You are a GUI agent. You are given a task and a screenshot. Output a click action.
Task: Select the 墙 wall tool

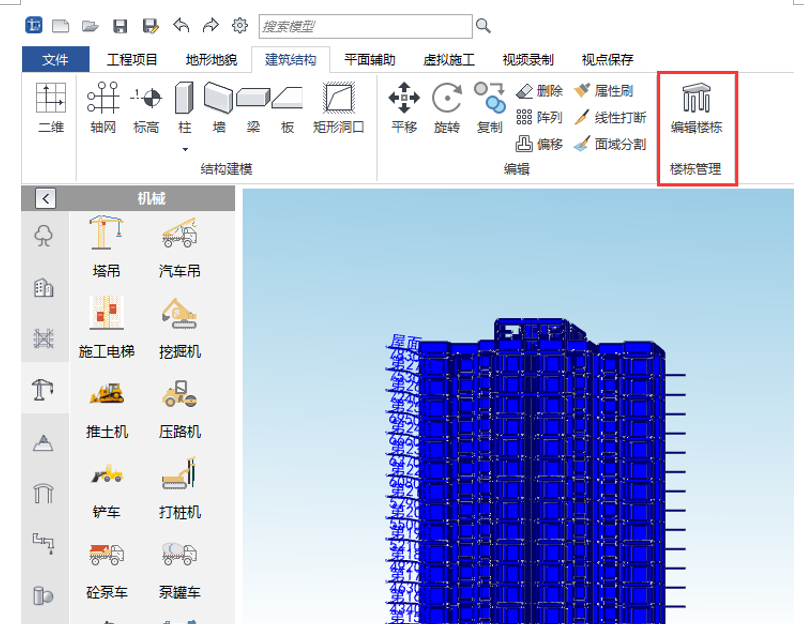point(219,108)
